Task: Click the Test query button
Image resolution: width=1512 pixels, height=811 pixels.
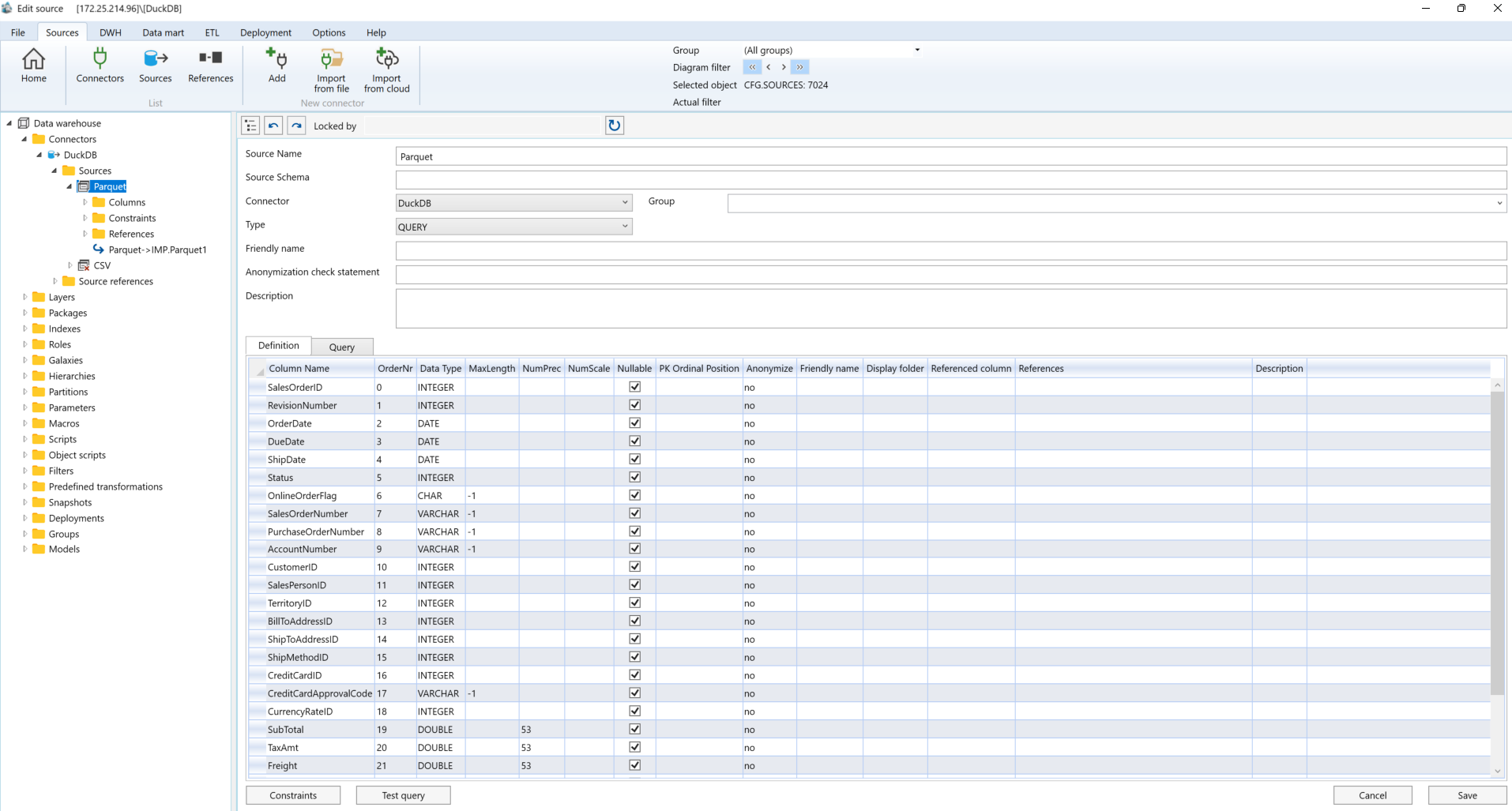Action: coord(403,795)
